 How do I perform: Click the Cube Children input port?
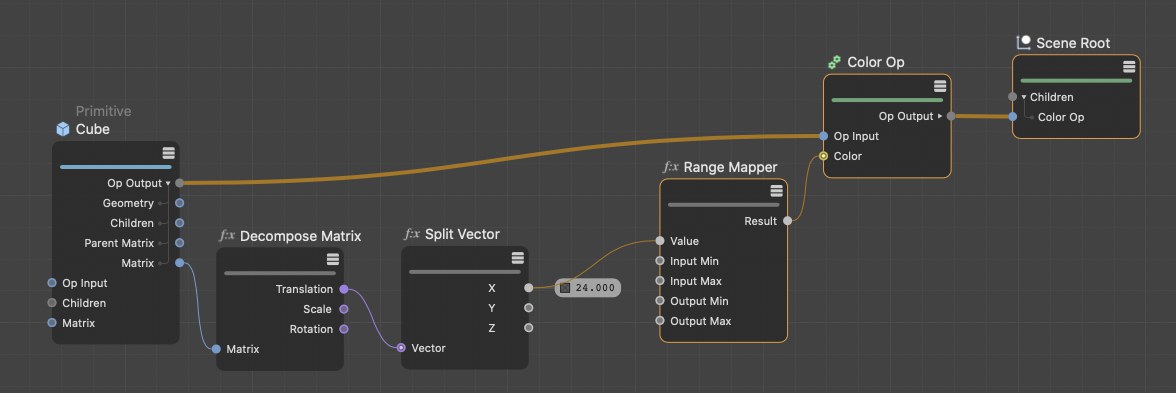[52, 303]
